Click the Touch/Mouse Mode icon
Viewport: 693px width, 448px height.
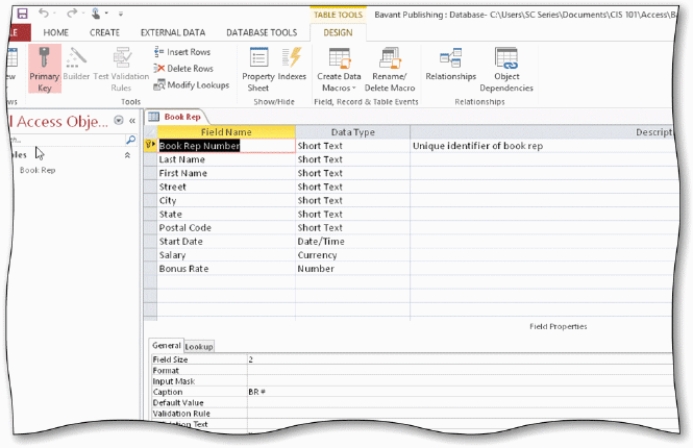96,14
